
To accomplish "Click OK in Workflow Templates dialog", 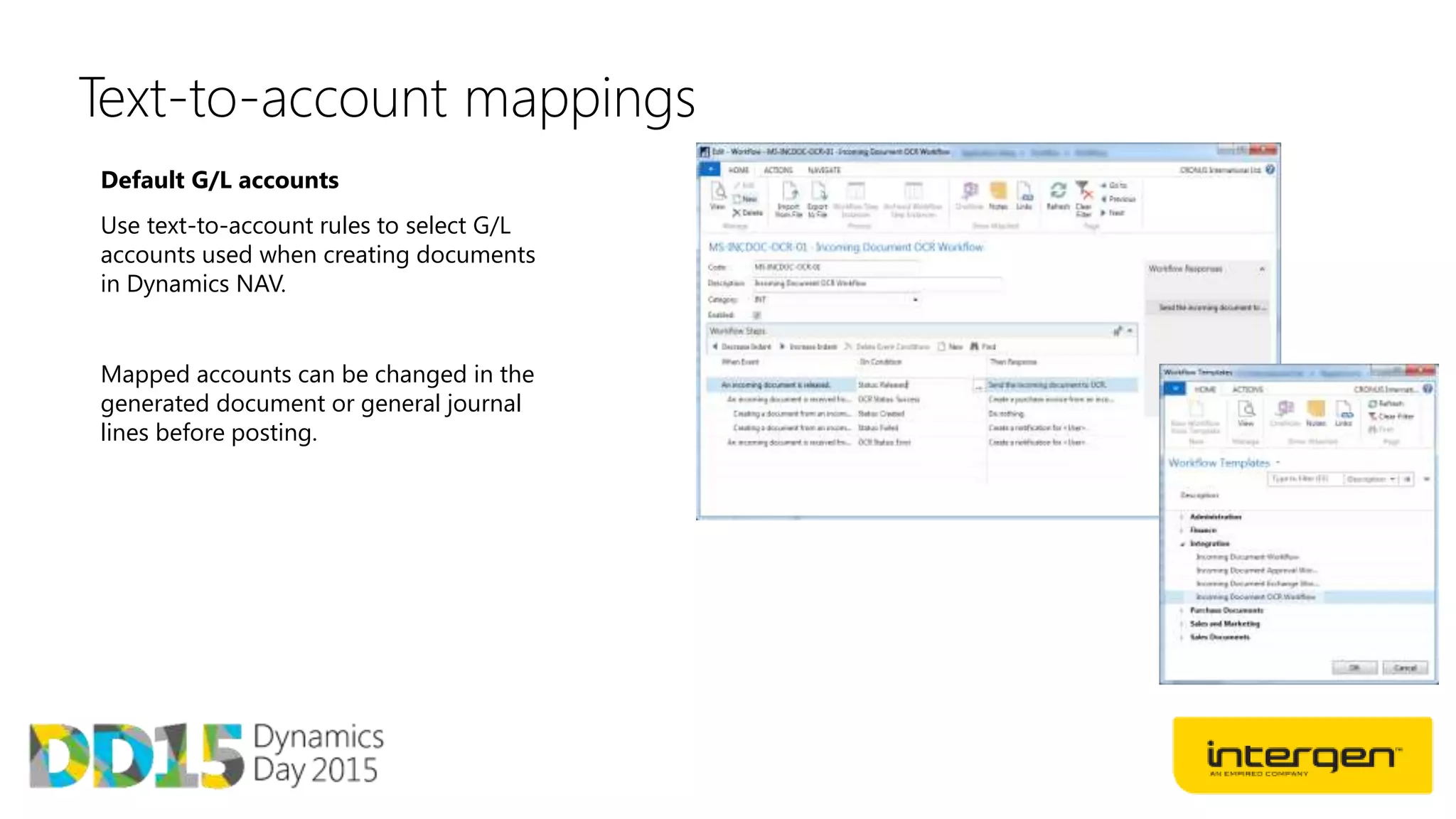I will point(1354,668).
